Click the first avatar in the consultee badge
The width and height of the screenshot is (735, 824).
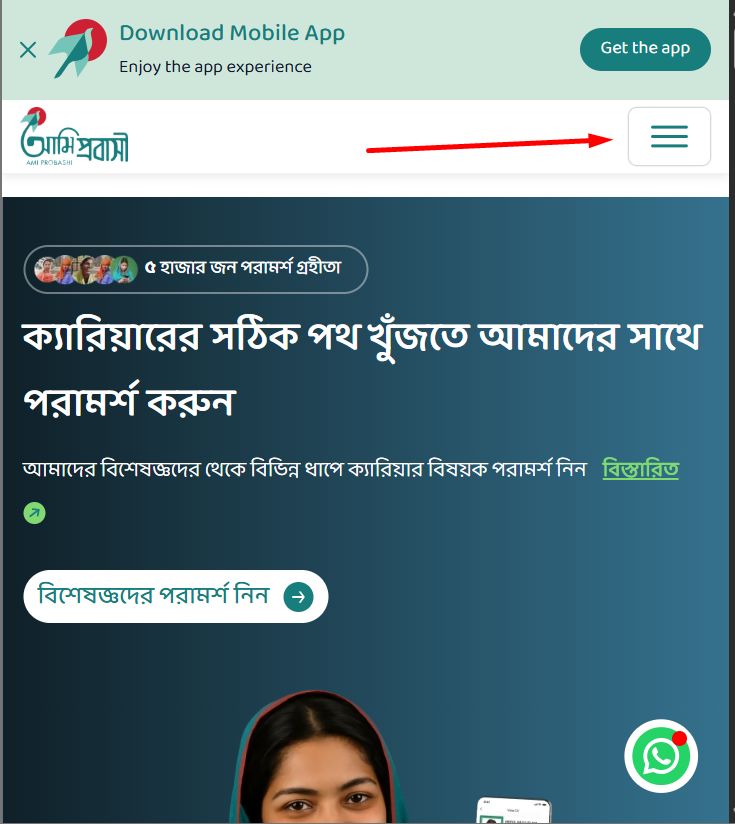46,269
